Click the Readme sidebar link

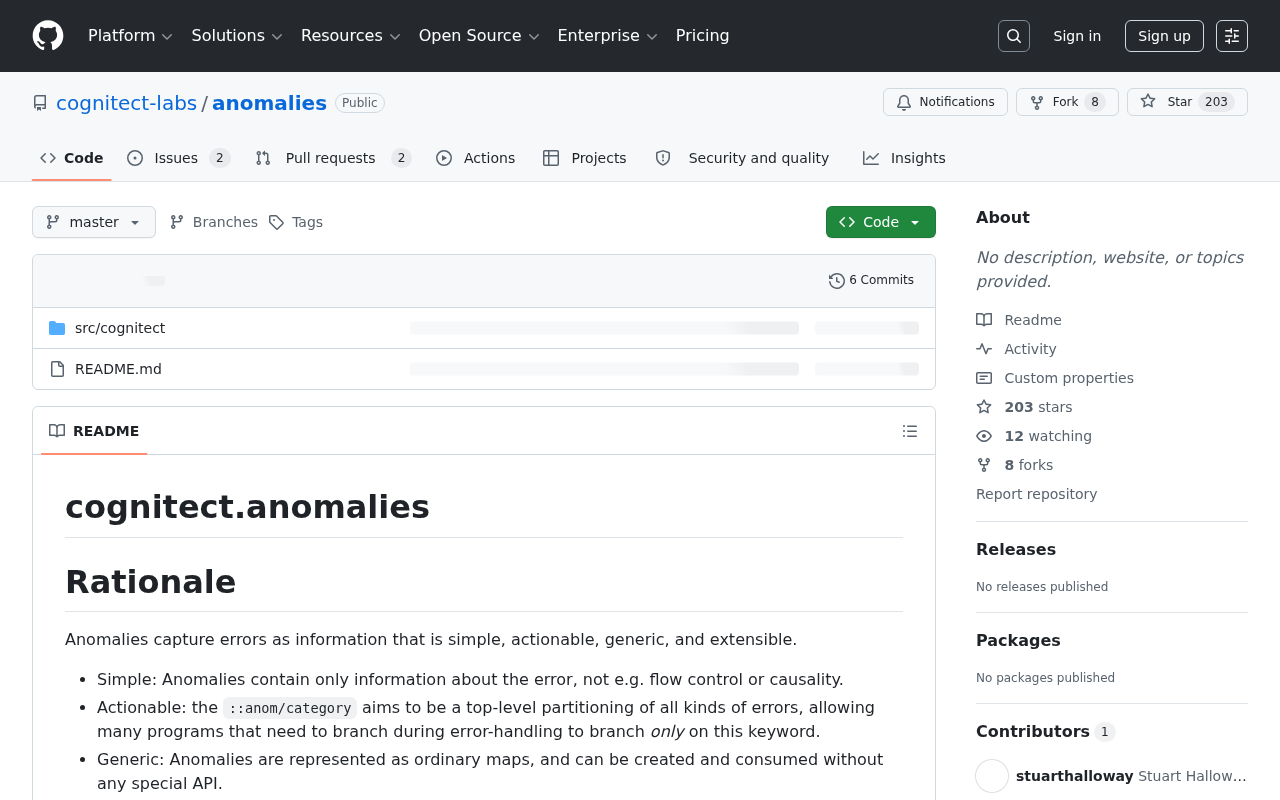coord(1033,320)
